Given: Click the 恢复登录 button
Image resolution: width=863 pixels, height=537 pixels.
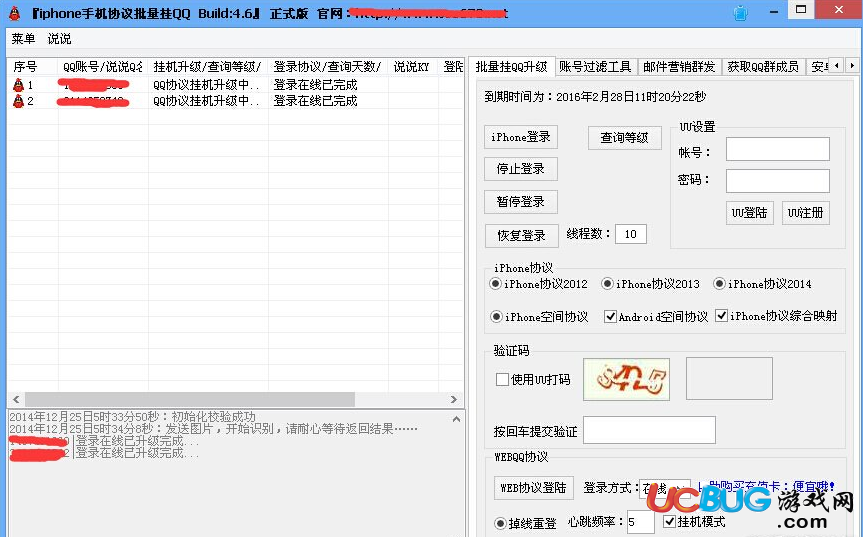Looking at the screenshot, I should click(x=521, y=235).
